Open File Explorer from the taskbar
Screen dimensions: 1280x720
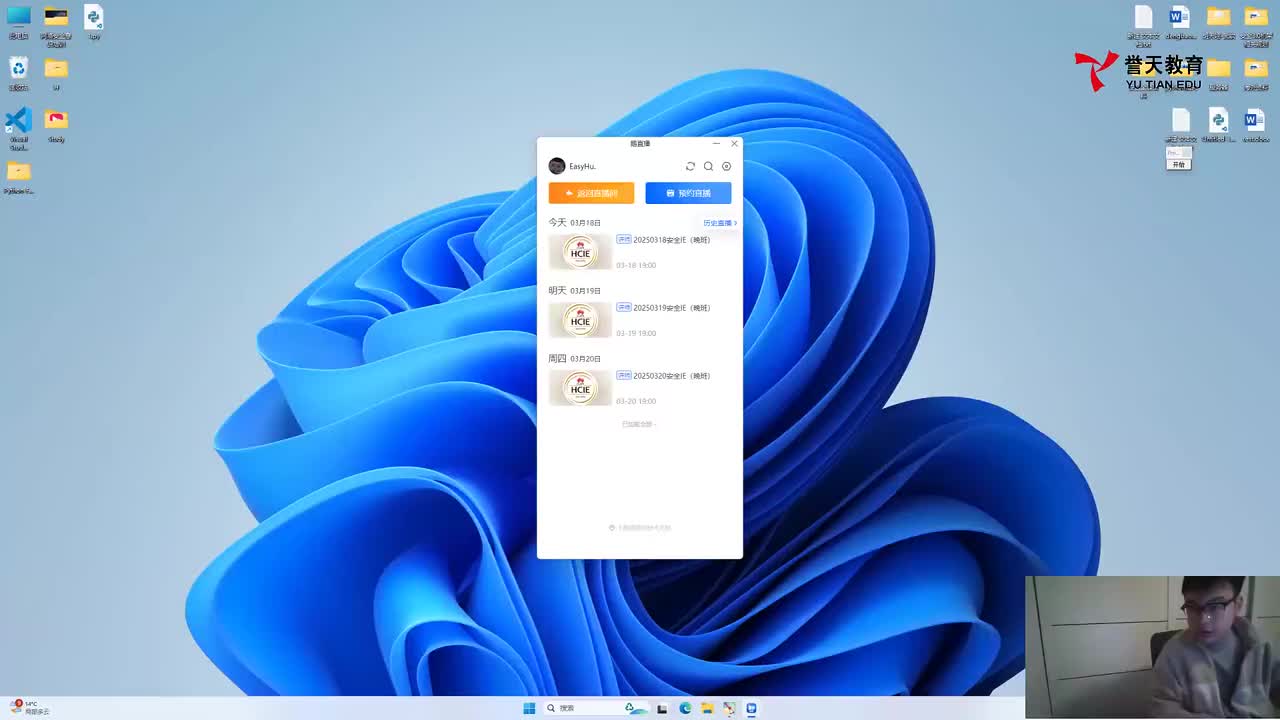[x=707, y=708]
